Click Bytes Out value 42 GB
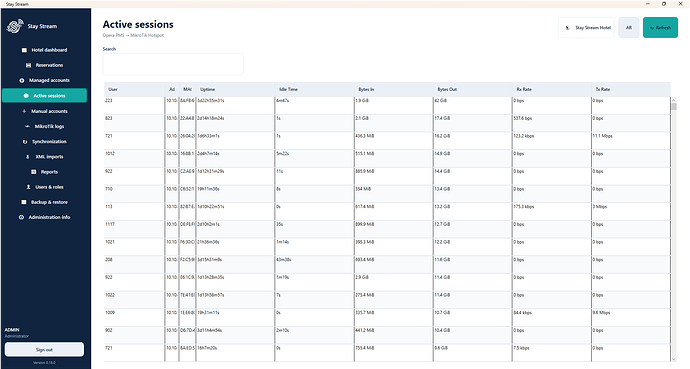690x369 pixels. 440,101
